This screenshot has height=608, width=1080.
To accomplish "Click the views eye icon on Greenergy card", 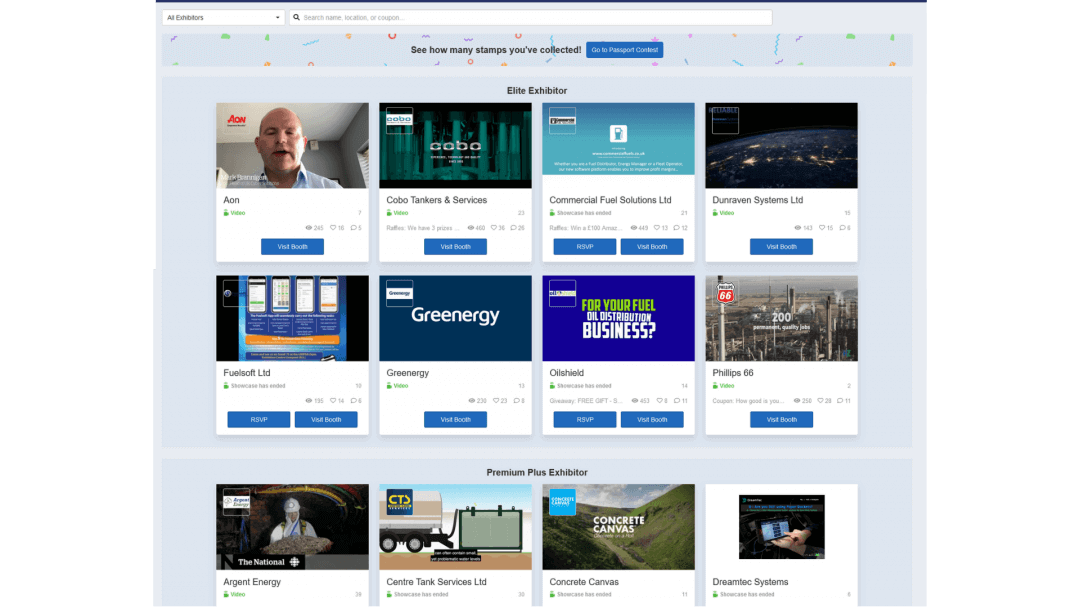I will pyautogui.click(x=472, y=401).
